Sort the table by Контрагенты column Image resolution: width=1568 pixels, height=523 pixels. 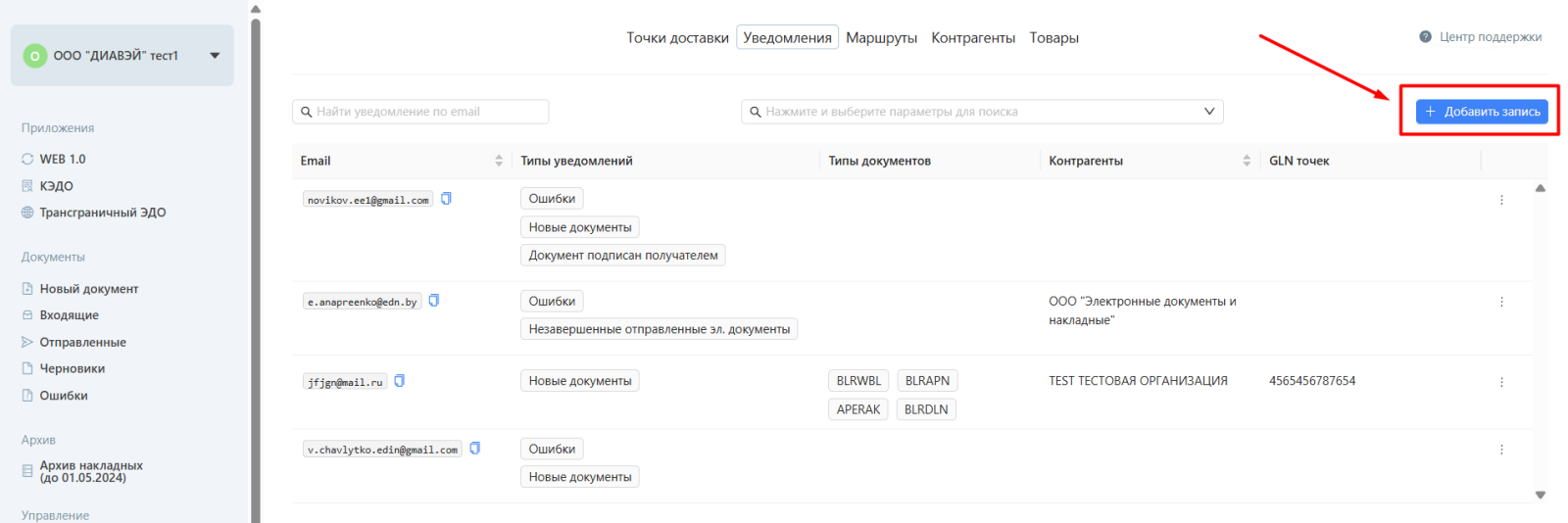click(1247, 161)
